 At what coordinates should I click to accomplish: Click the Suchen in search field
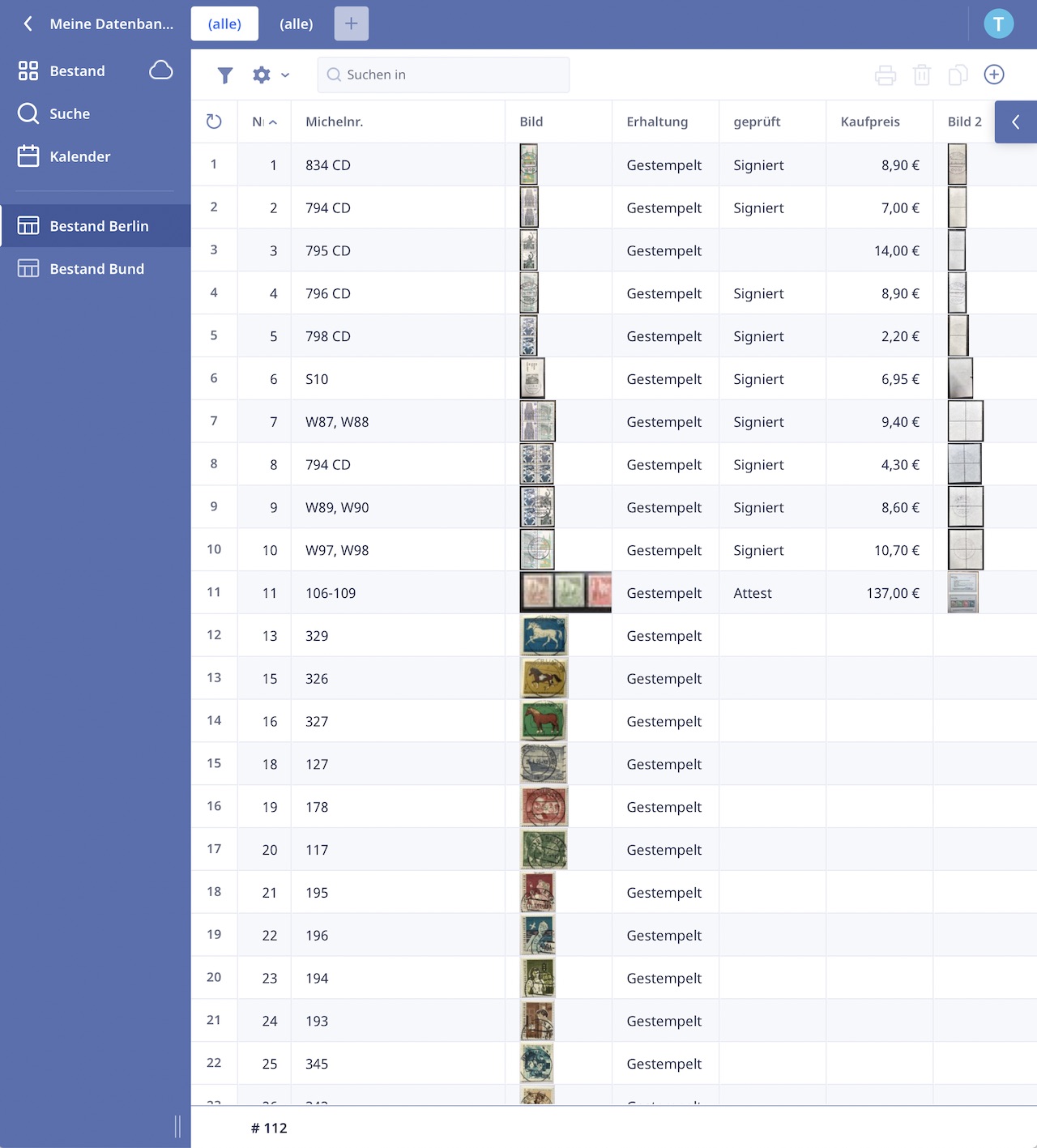[443, 75]
